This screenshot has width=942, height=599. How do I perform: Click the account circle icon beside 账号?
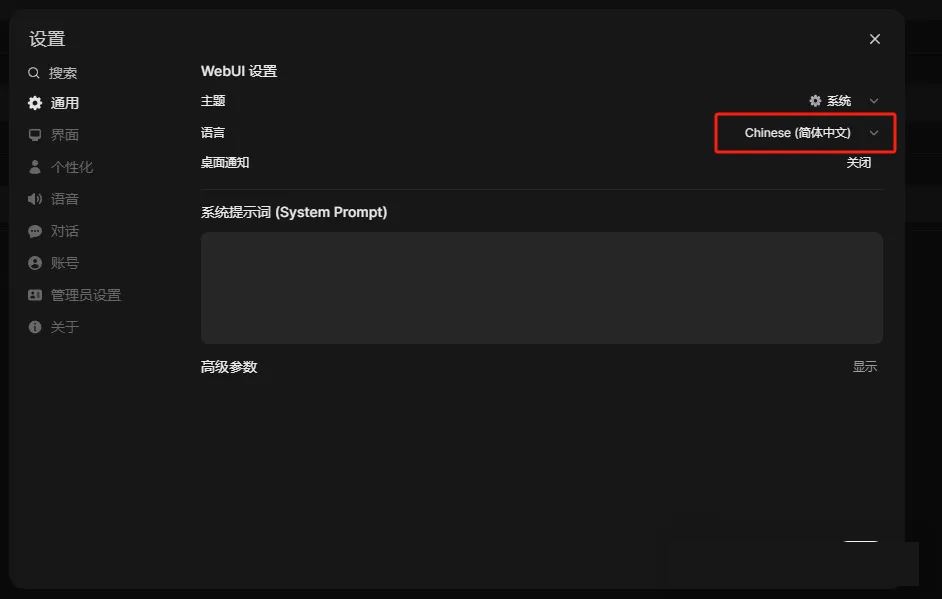point(35,263)
